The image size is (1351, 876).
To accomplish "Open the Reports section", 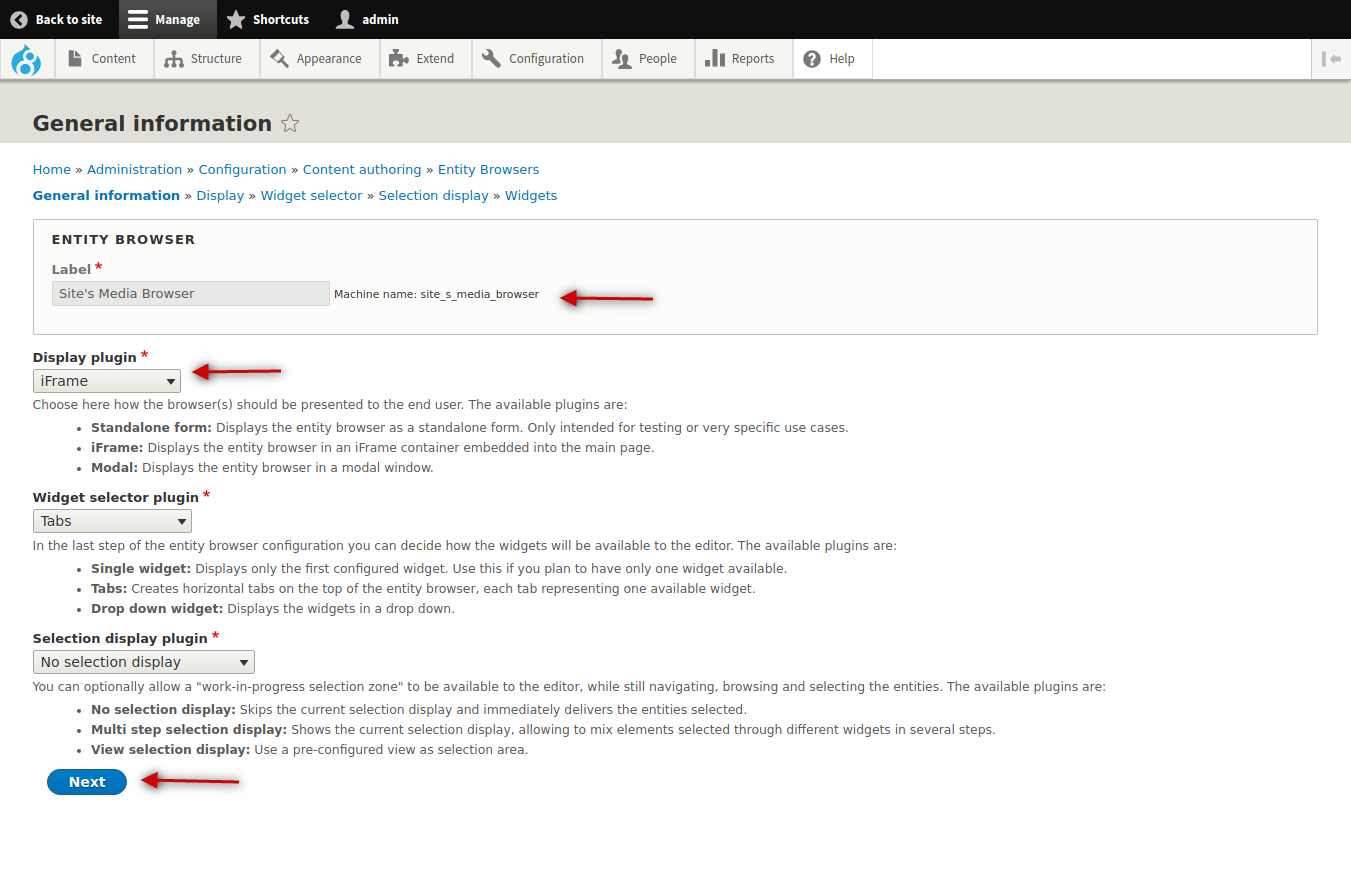I will [x=740, y=59].
